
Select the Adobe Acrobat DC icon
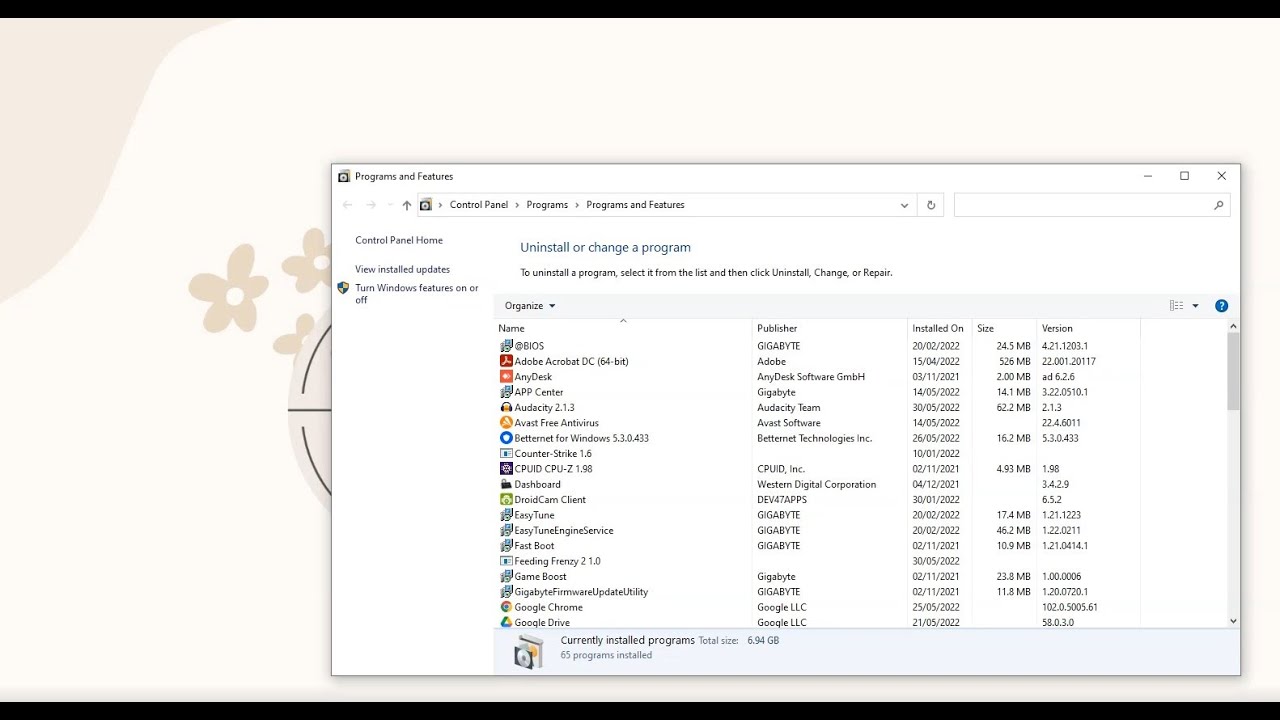(506, 361)
